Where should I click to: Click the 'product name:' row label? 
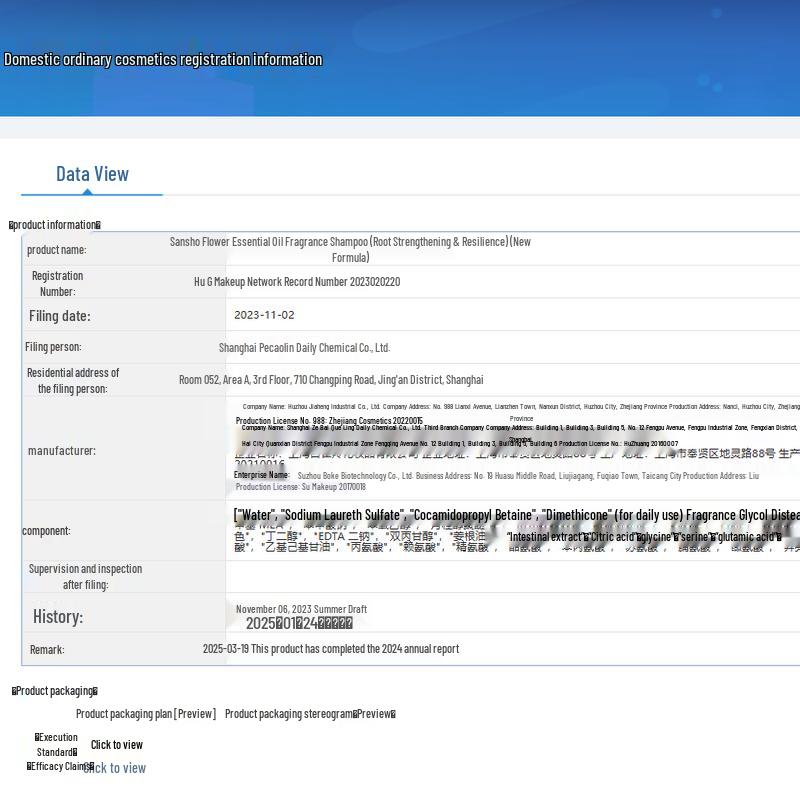point(57,250)
